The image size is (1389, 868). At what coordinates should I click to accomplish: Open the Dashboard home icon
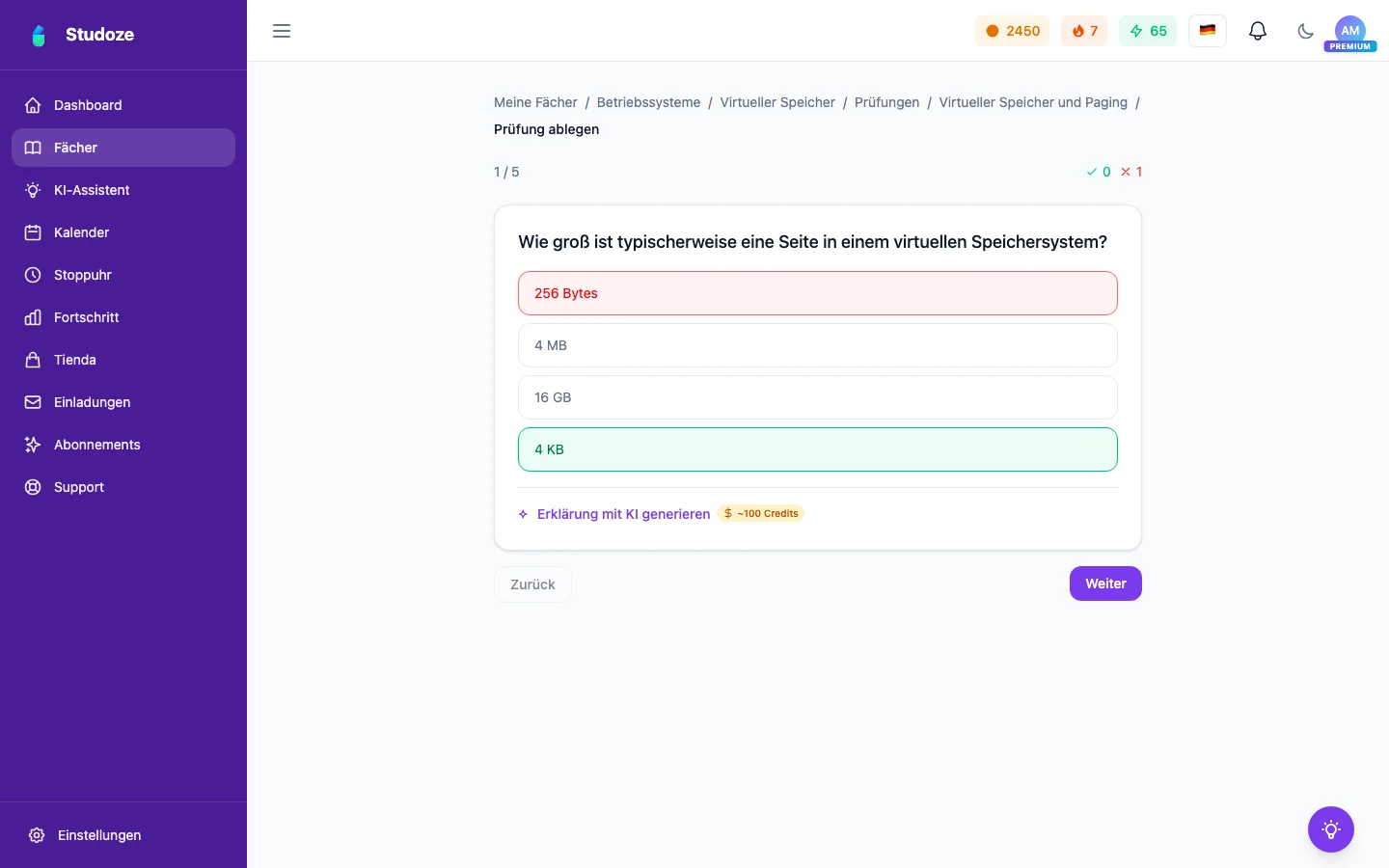[x=33, y=105]
